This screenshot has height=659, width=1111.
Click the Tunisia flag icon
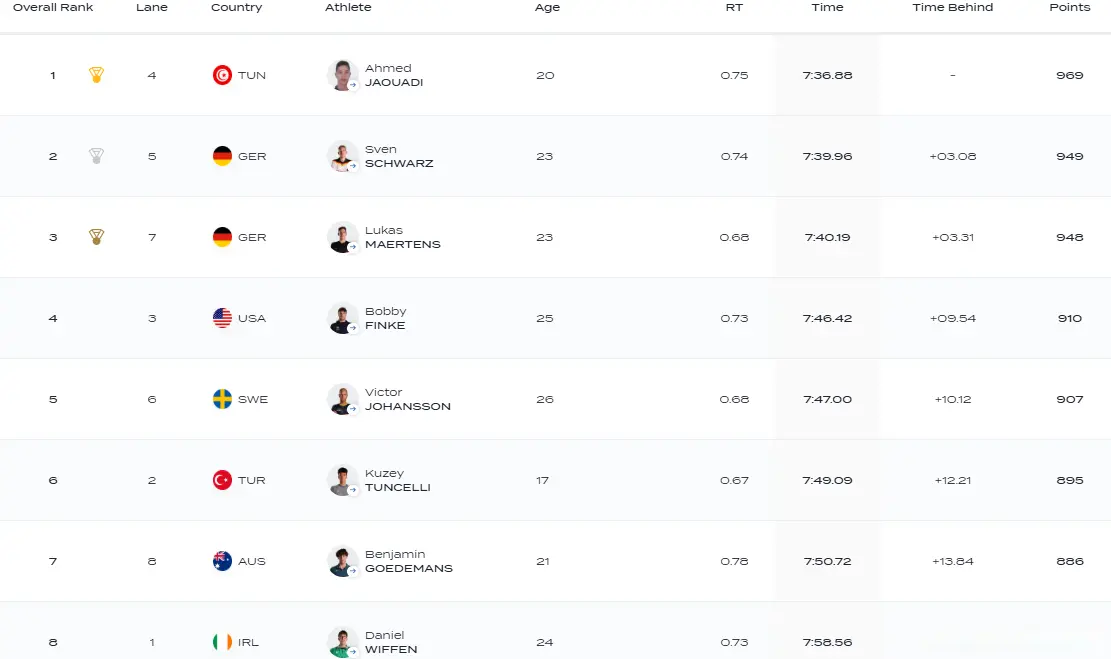point(222,75)
